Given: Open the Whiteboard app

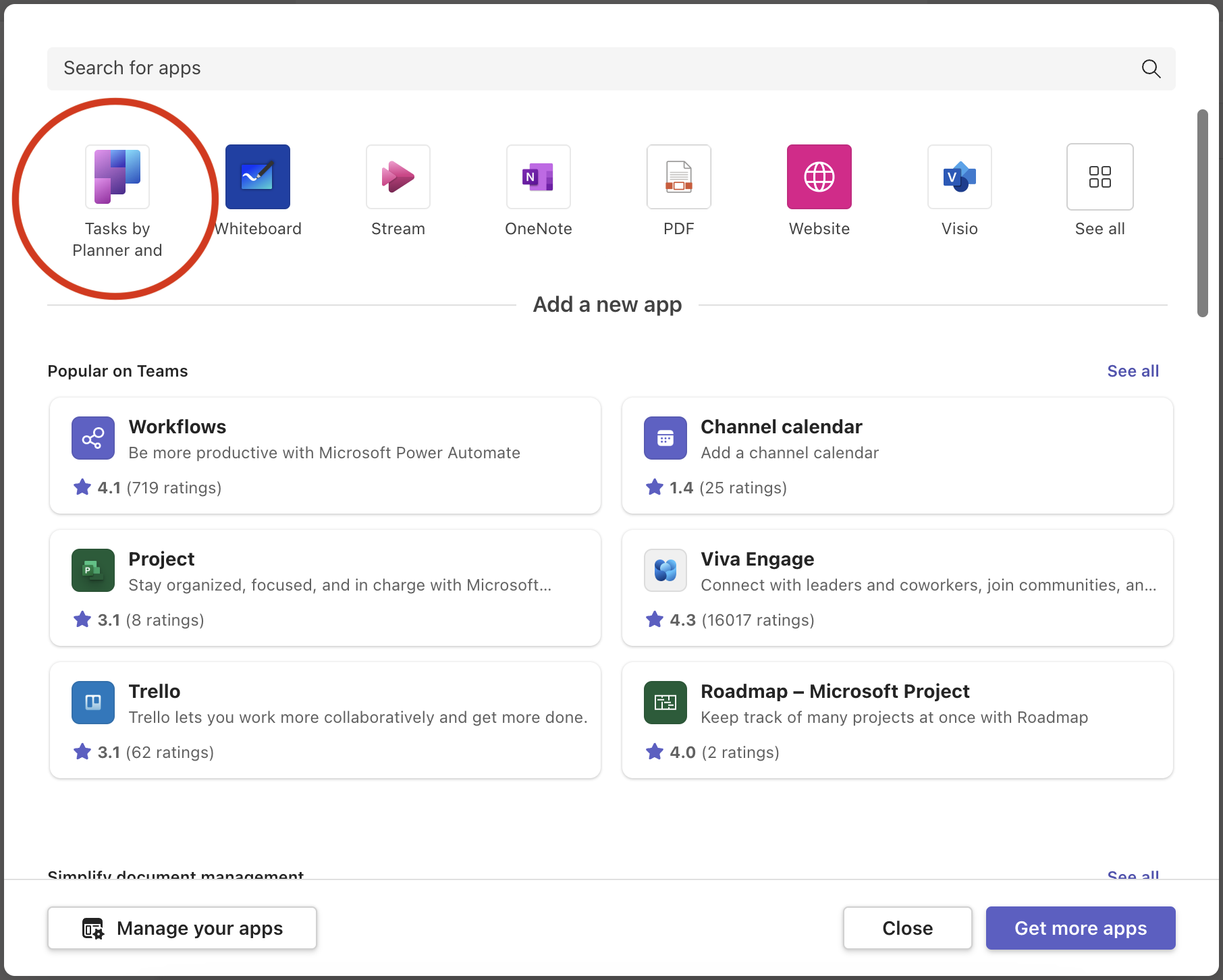Looking at the screenshot, I should 257,177.
